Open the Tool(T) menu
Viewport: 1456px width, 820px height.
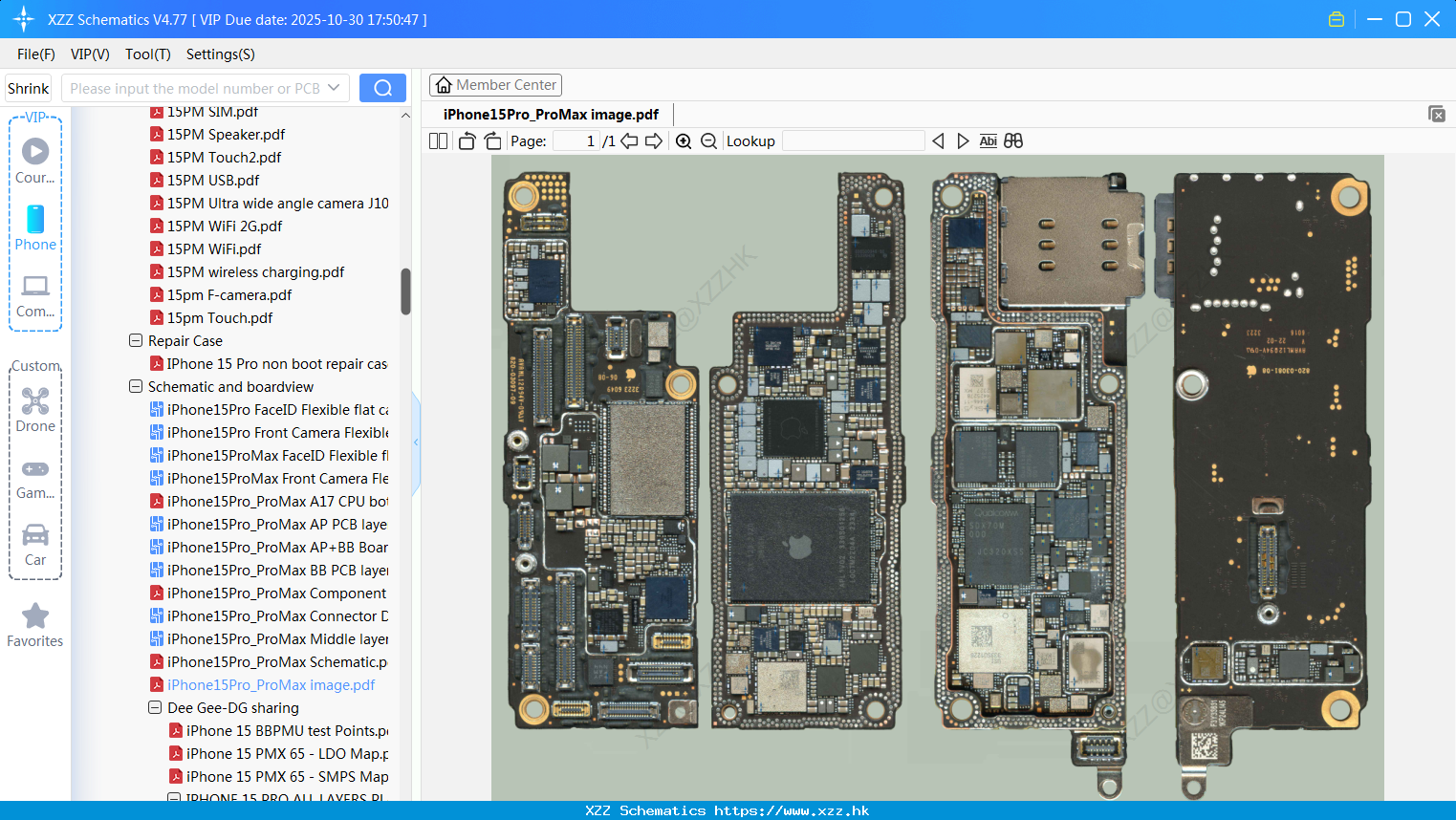pyautogui.click(x=148, y=54)
